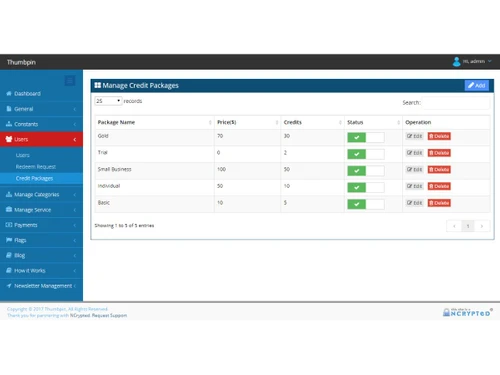Expand the Payments menu chevron
Viewport: 500px width, 375px height.
click(x=75, y=225)
